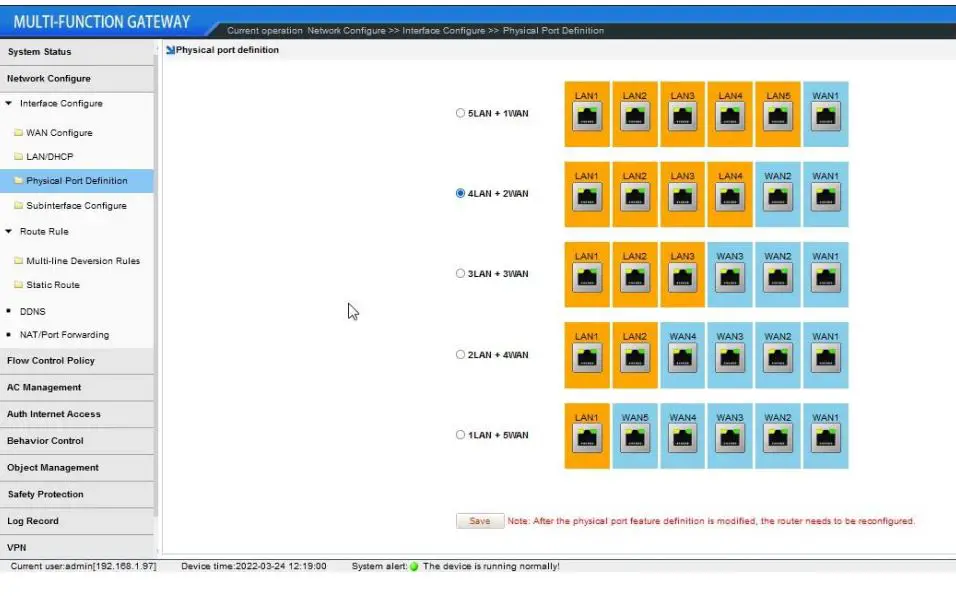Click LAN5 port in 5LAN + 1WAN row

coord(778,114)
